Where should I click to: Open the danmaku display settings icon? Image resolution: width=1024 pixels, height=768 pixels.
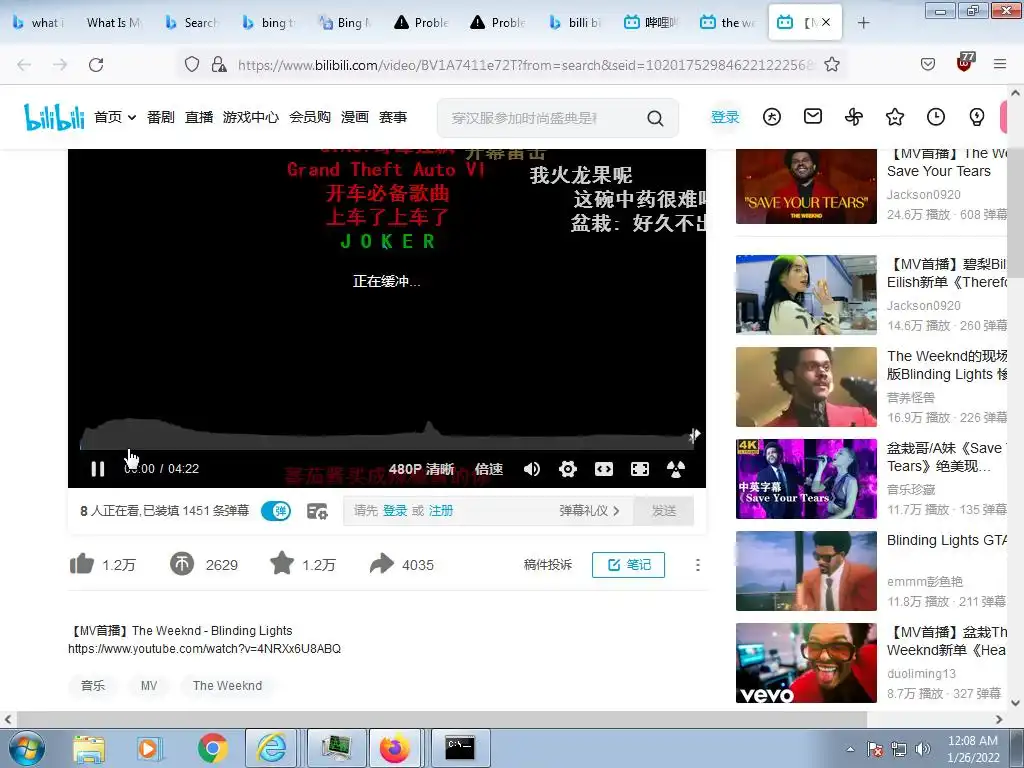click(x=317, y=511)
